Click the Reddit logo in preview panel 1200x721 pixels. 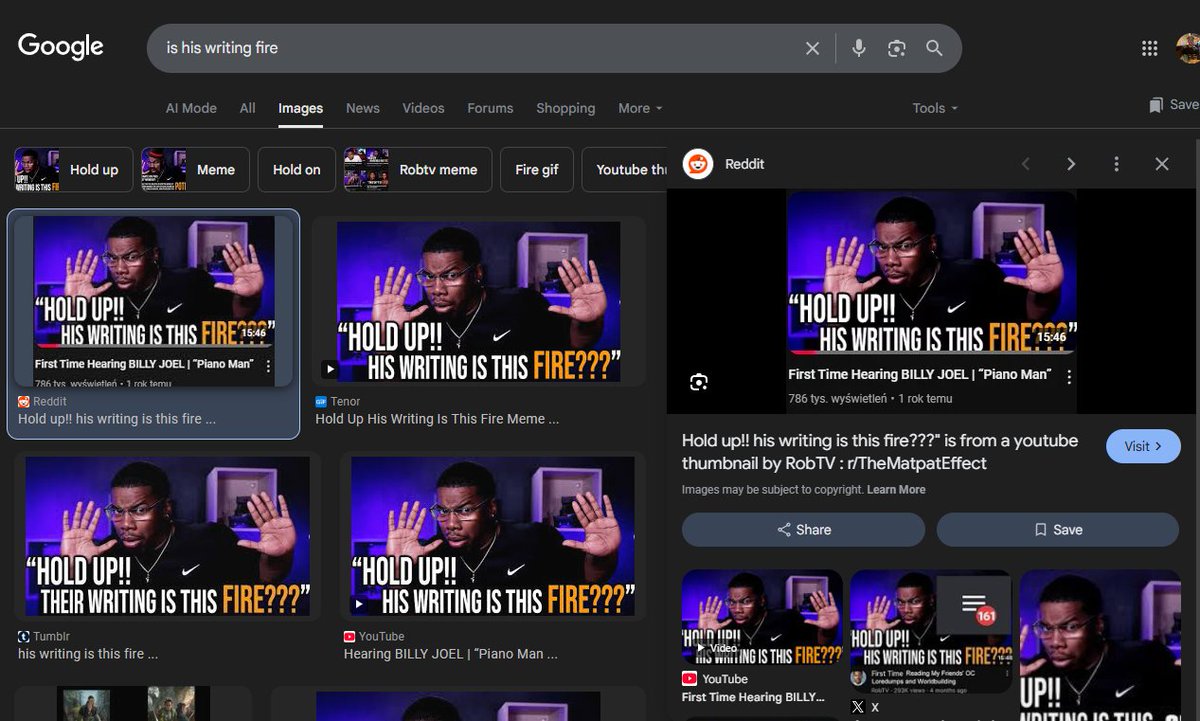coord(698,164)
